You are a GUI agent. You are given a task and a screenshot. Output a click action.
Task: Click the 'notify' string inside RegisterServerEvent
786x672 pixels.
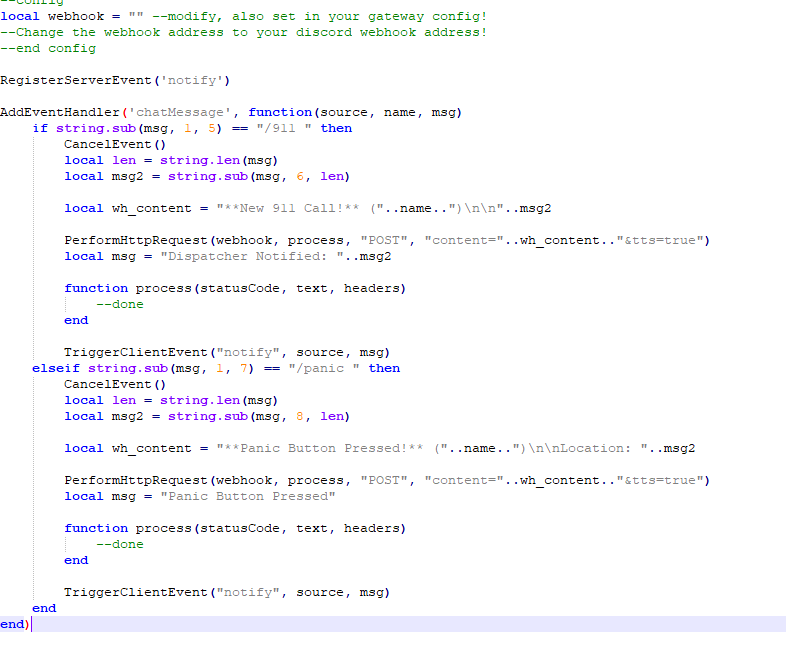pos(191,81)
